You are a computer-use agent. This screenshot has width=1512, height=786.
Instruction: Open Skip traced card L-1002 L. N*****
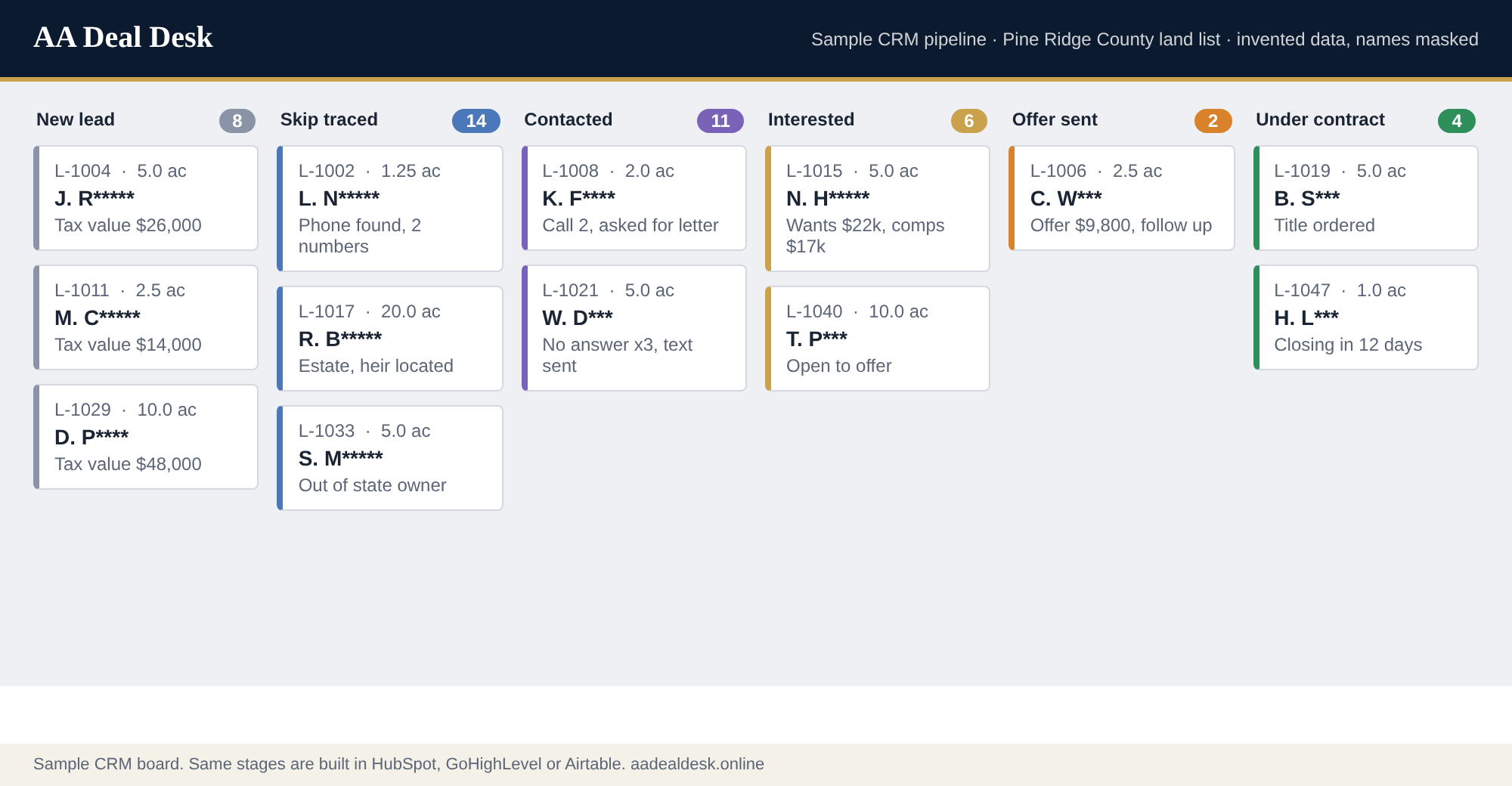coord(390,209)
